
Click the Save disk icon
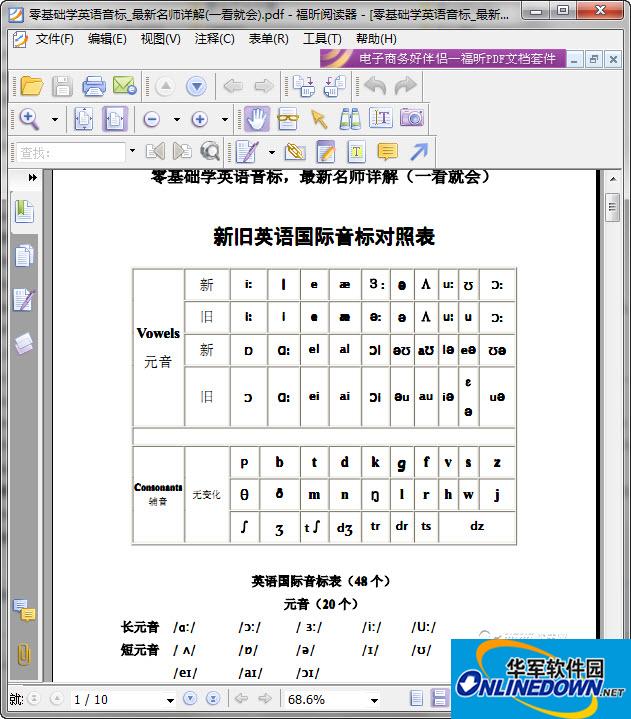click(x=62, y=86)
